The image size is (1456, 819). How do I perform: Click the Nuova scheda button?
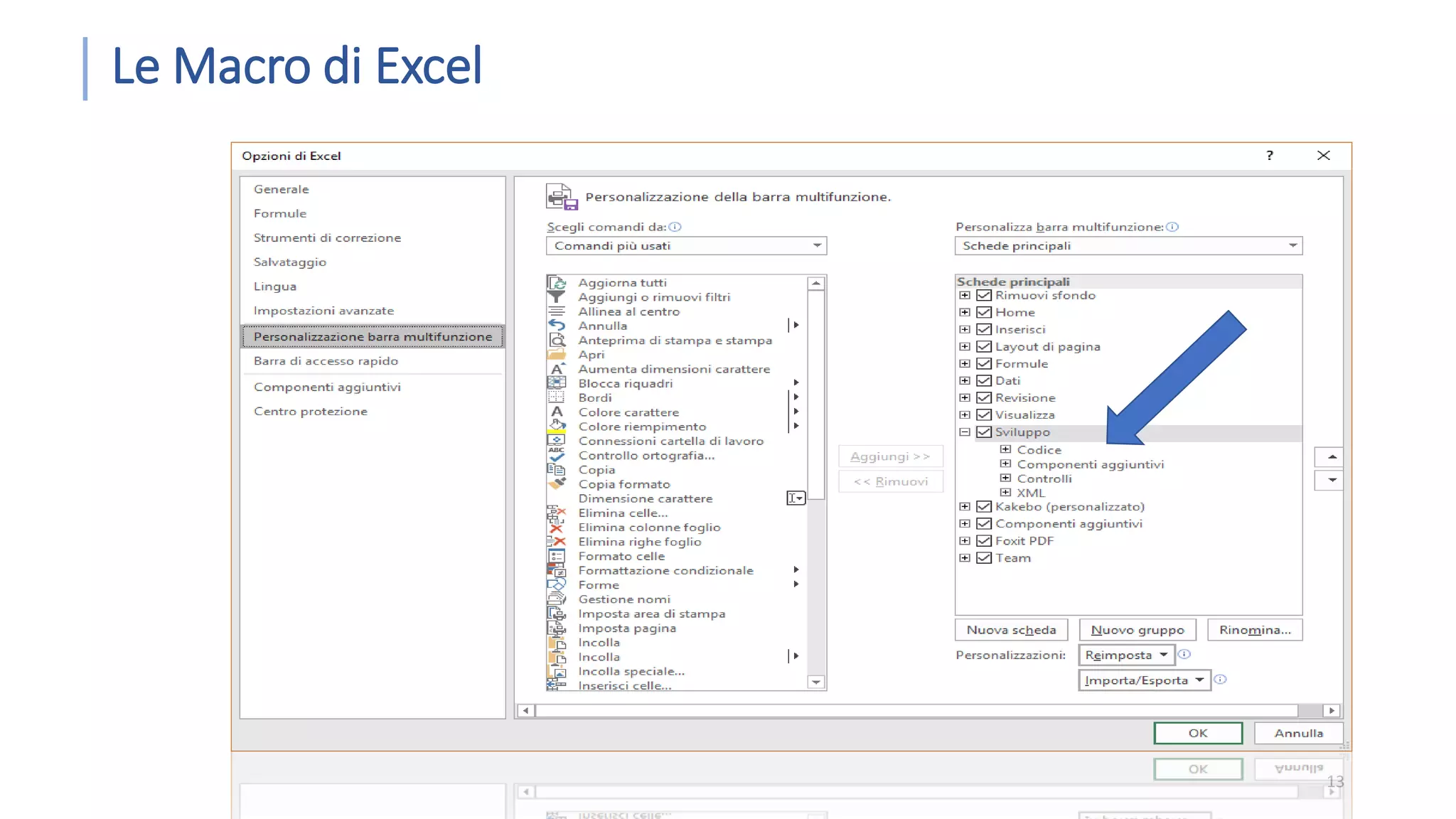(x=1011, y=630)
